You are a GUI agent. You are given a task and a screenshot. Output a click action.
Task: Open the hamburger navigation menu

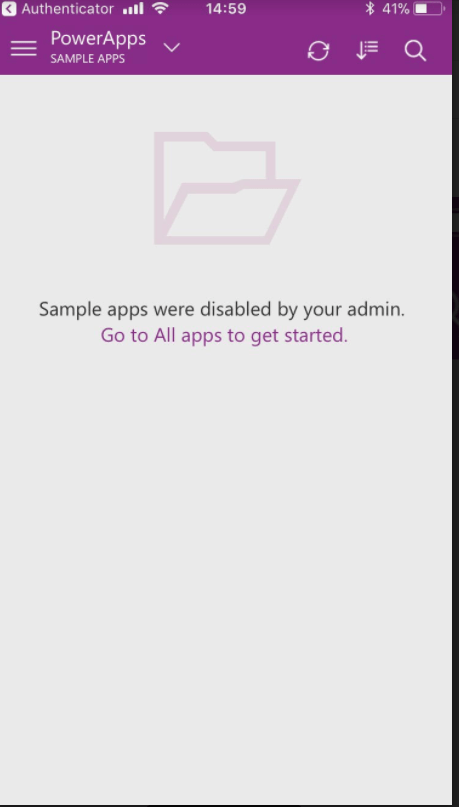24,49
